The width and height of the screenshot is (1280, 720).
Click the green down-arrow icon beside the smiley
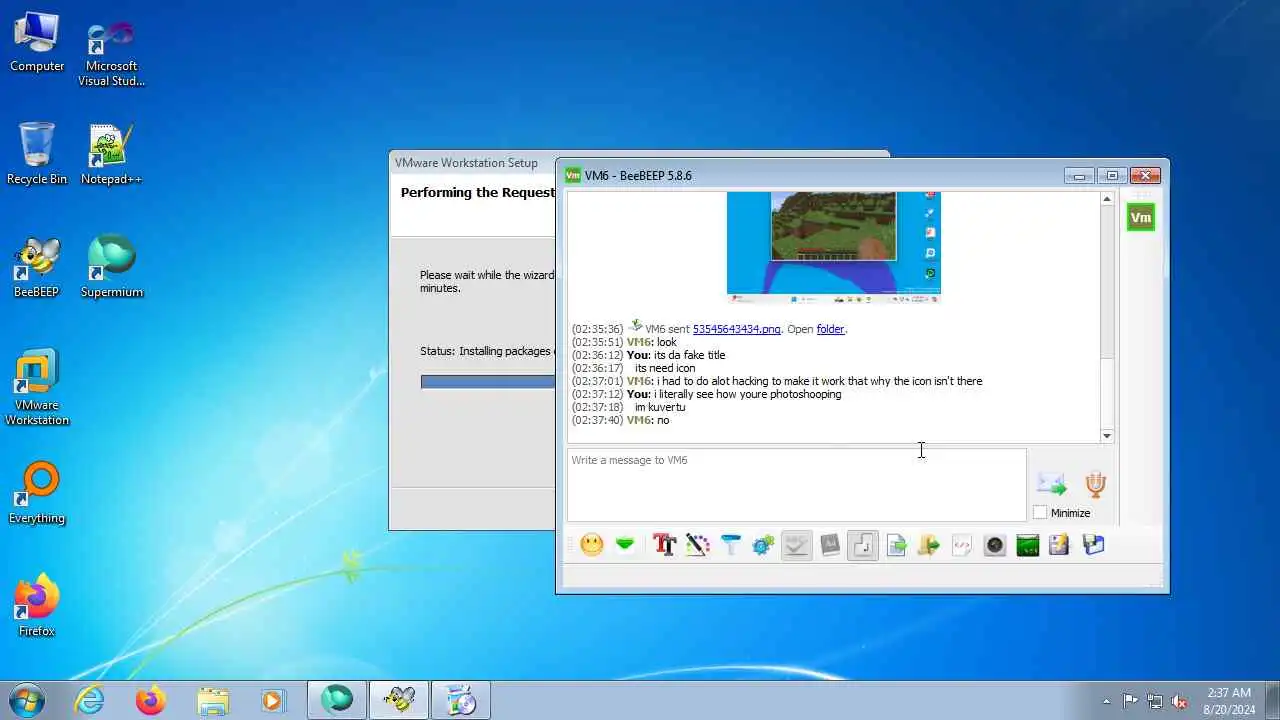click(625, 545)
